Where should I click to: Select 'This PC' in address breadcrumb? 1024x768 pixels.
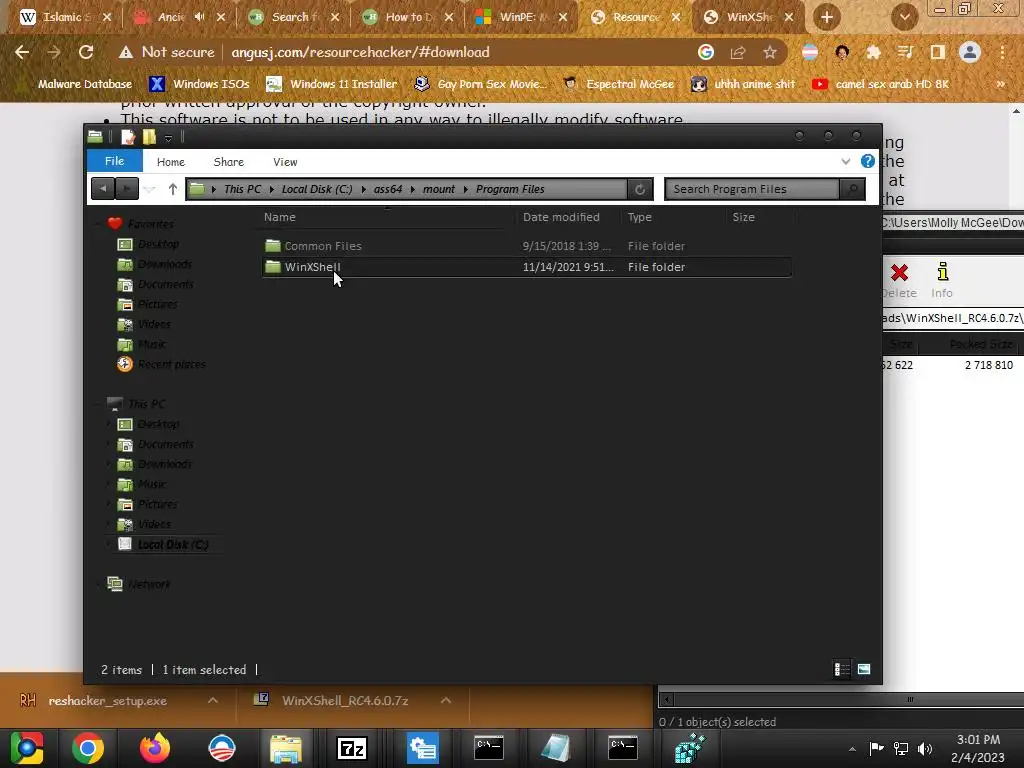242,189
